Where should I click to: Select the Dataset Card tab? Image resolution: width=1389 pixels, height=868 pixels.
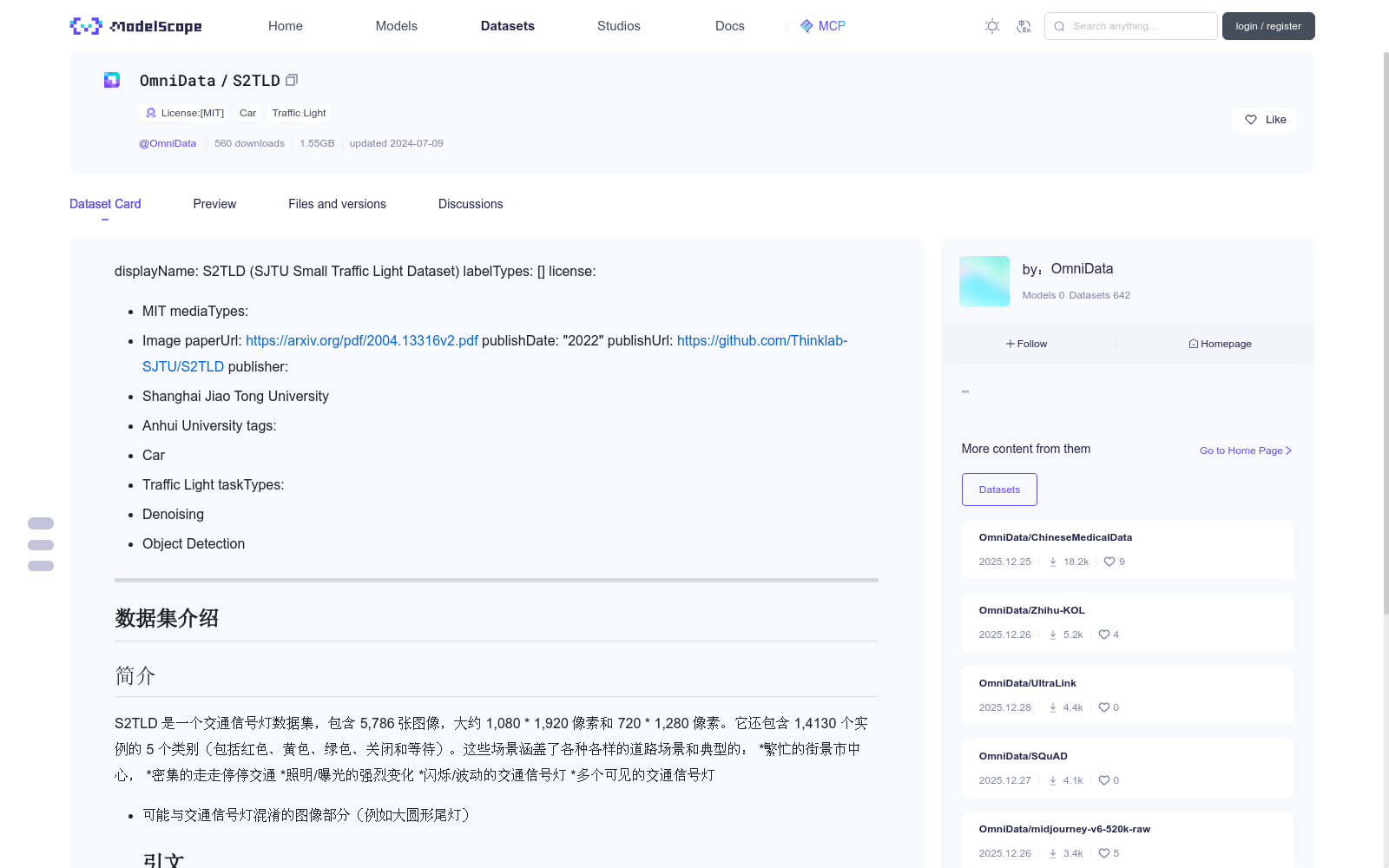click(105, 204)
